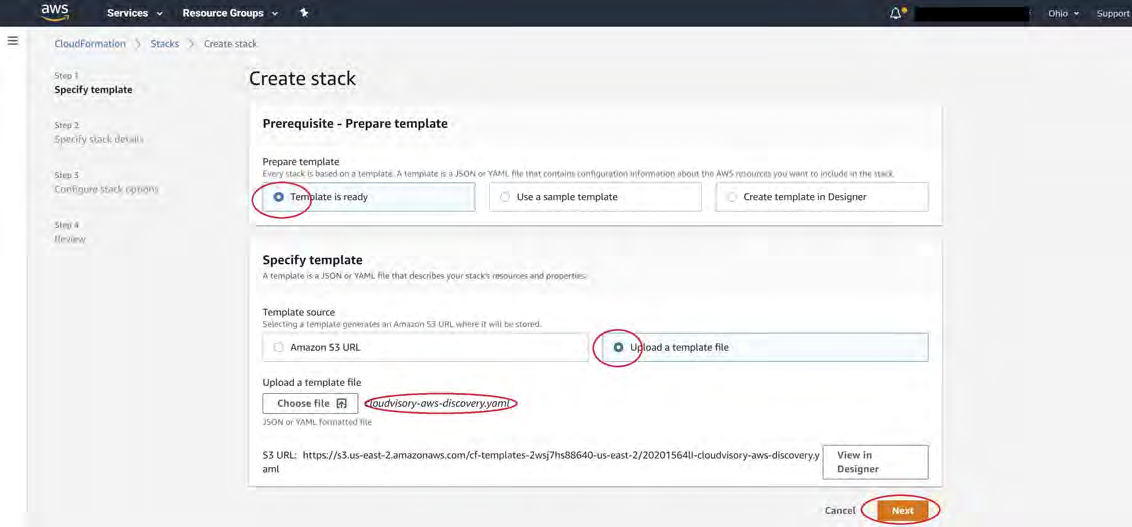The image size is (1132, 527).
Task: Click the S3 URL text
Action: pos(541,462)
